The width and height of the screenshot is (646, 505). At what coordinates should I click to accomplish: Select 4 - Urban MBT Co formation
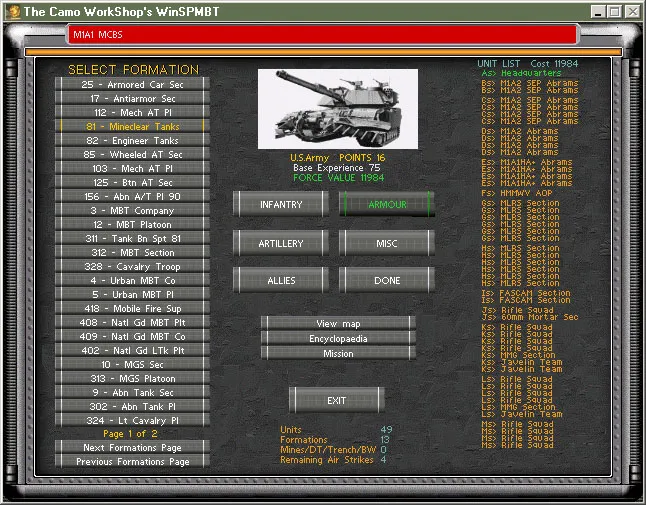pos(133,281)
